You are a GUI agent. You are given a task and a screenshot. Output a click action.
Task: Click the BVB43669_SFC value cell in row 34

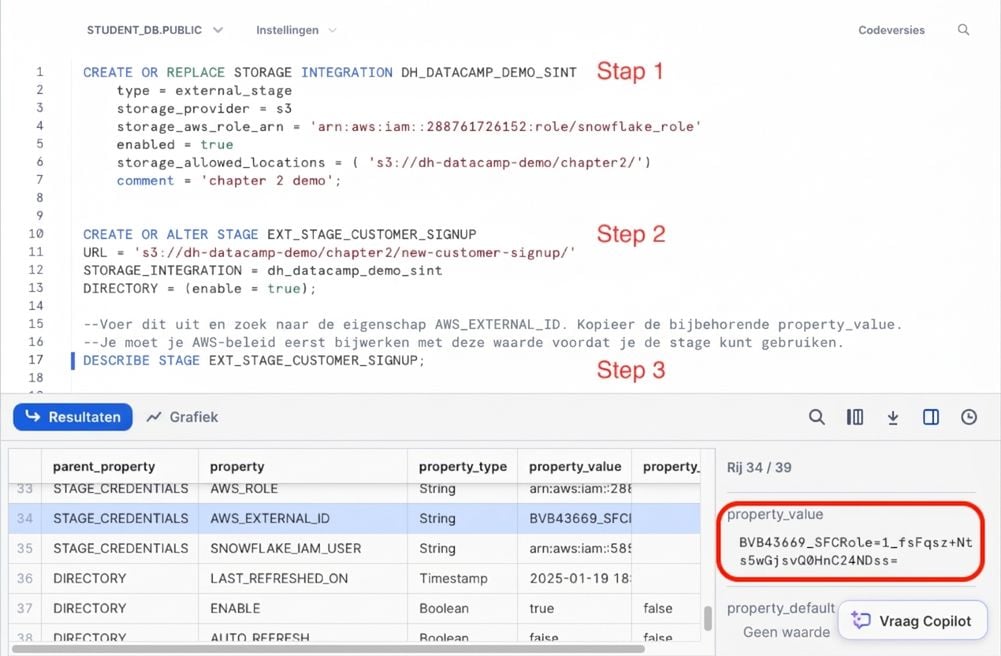(x=575, y=518)
